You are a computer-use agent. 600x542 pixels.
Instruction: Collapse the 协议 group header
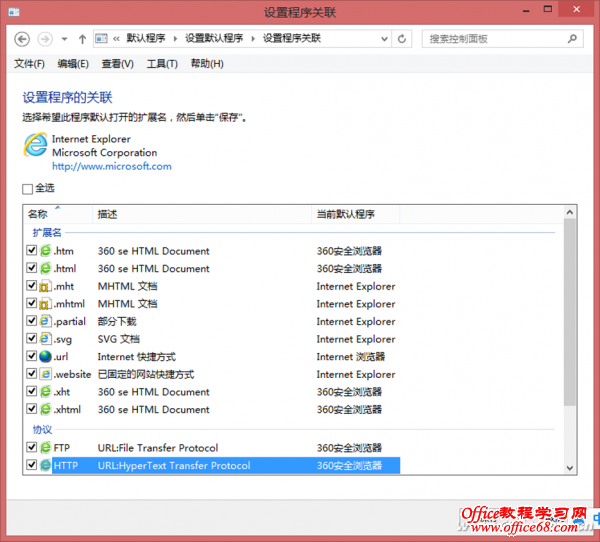42,429
